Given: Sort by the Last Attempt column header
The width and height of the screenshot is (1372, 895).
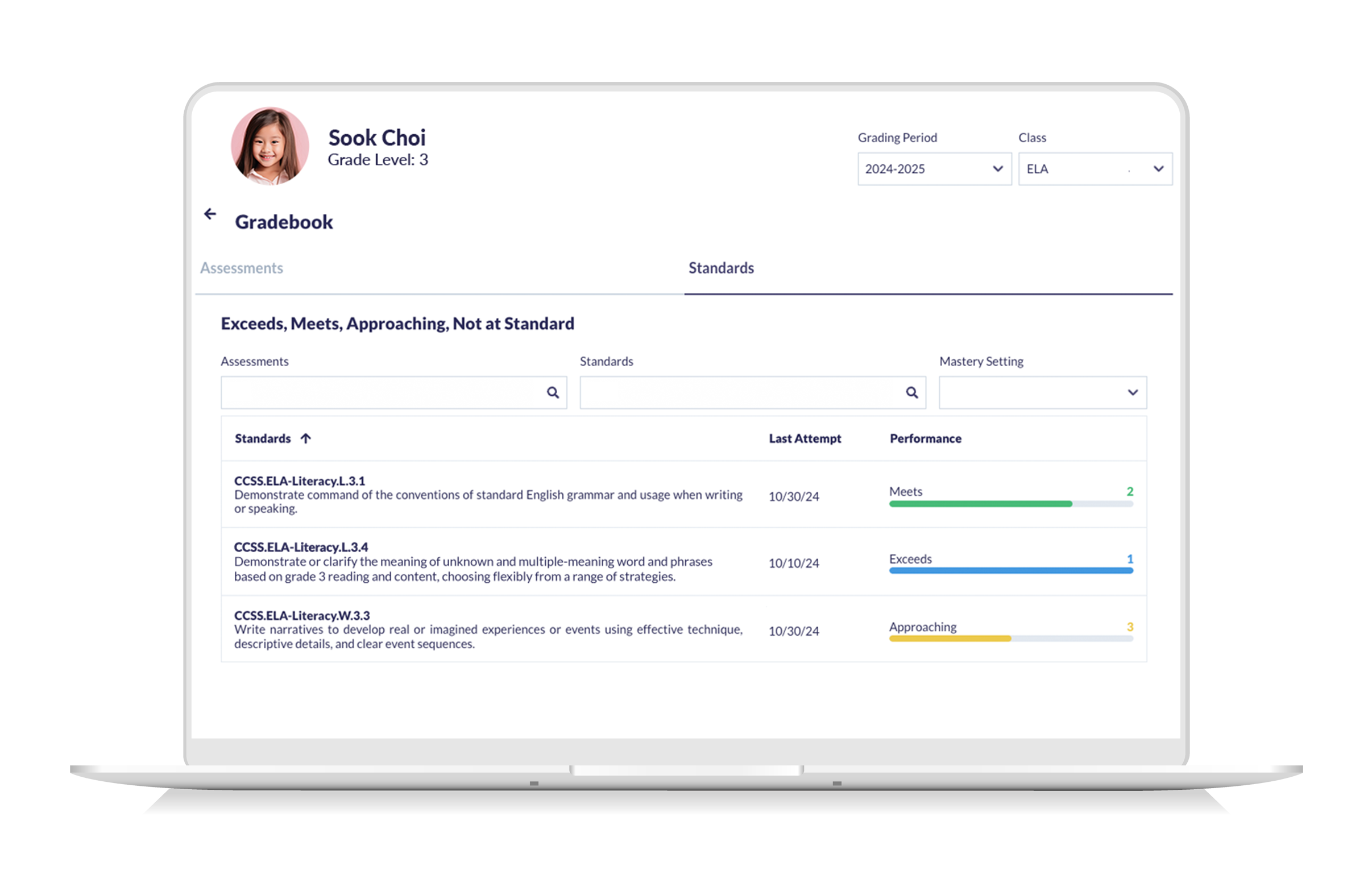Looking at the screenshot, I should (x=804, y=439).
